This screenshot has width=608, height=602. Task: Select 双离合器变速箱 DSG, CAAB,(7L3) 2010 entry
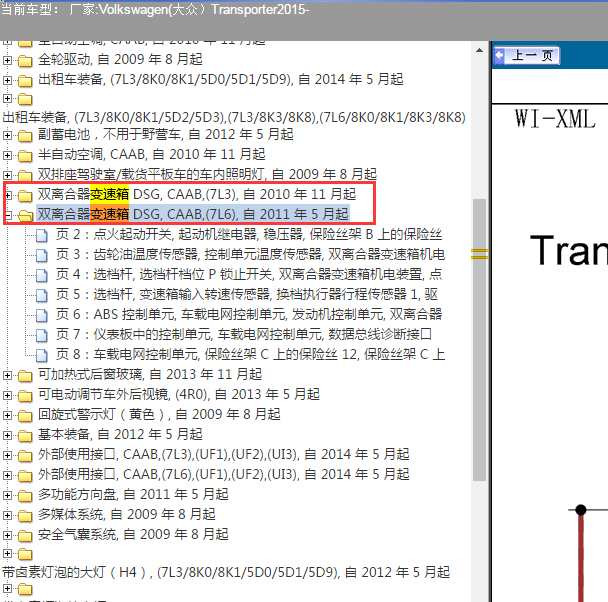(x=197, y=194)
